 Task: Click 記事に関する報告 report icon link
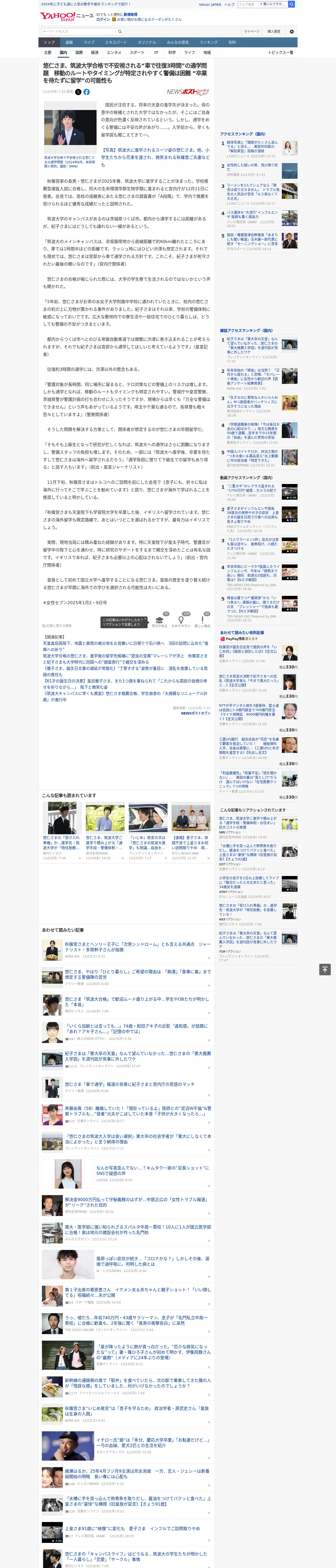pos(57,625)
